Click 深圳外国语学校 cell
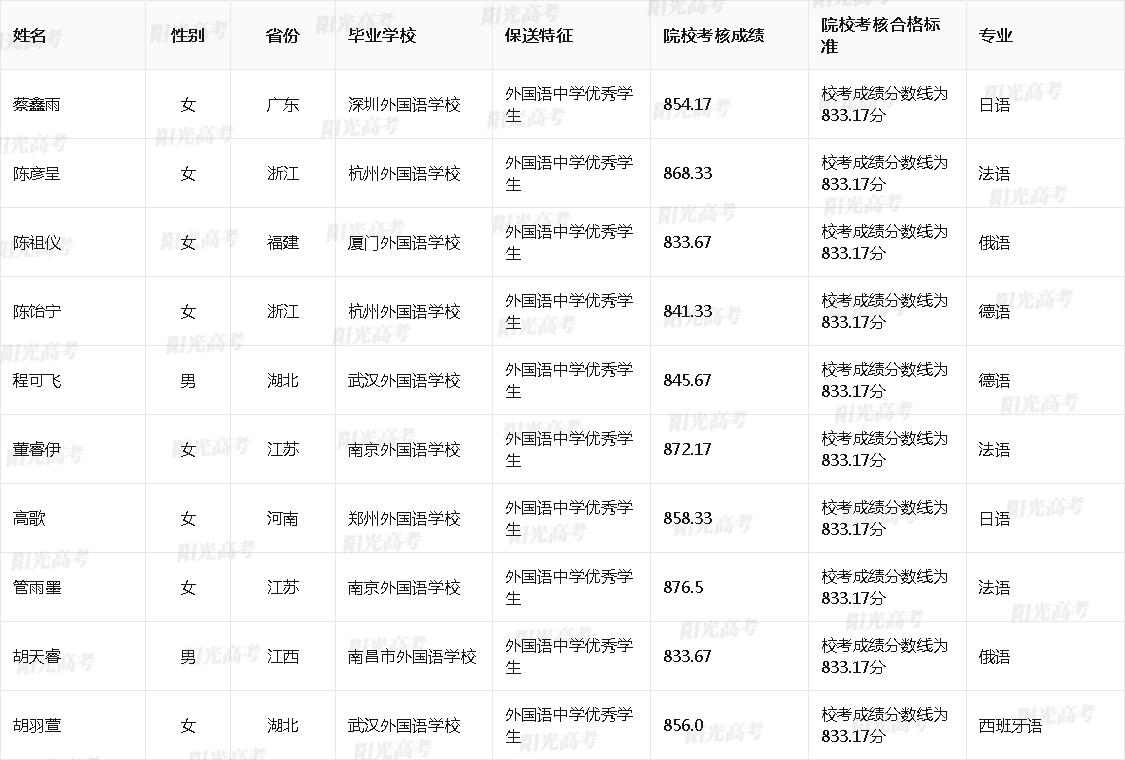The height and width of the screenshot is (760, 1125). [404, 105]
